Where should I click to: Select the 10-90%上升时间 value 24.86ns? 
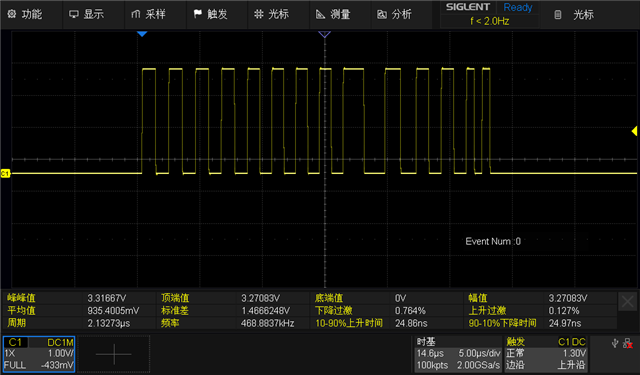(411, 323)
